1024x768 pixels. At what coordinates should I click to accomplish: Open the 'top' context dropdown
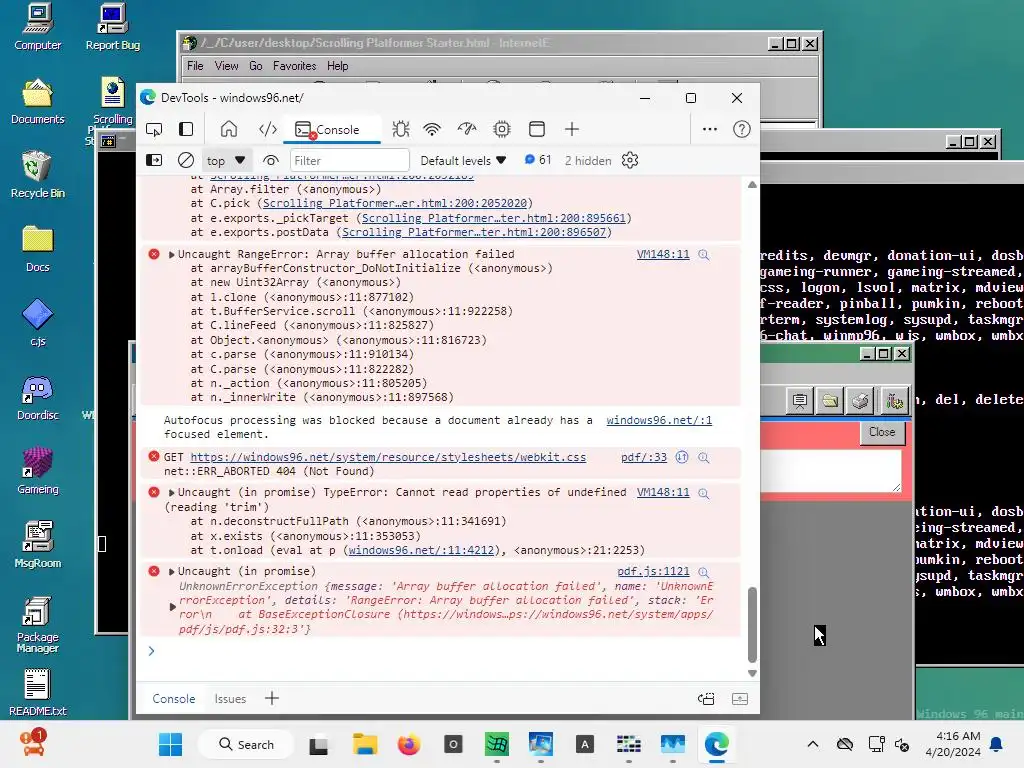[x=226, y=161]
